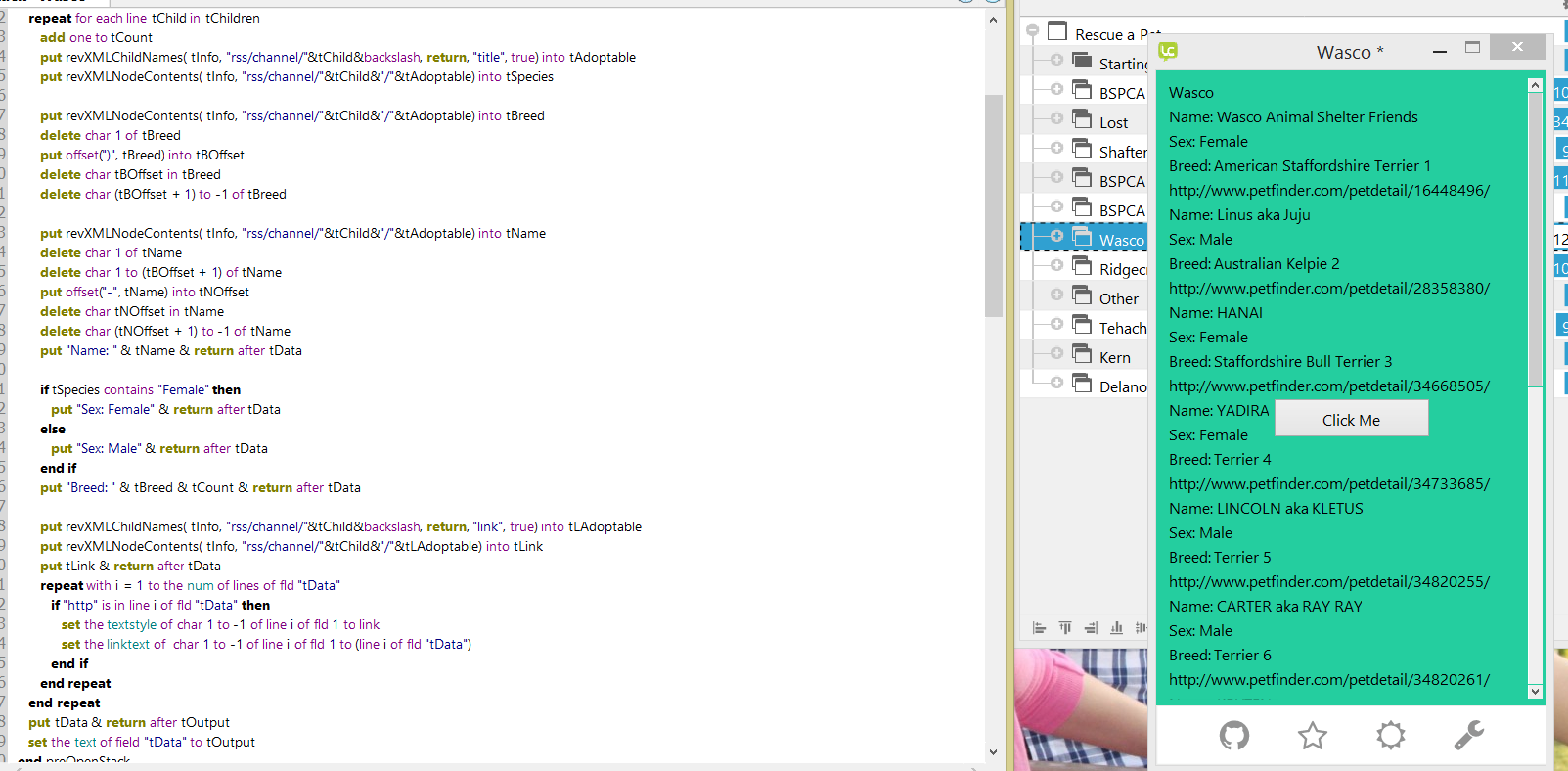Open the petdetail/16448496 link
Image resolution: width=1568 pixels, height=771 pixels.
pyautogui.click(x=1328, y=191)
